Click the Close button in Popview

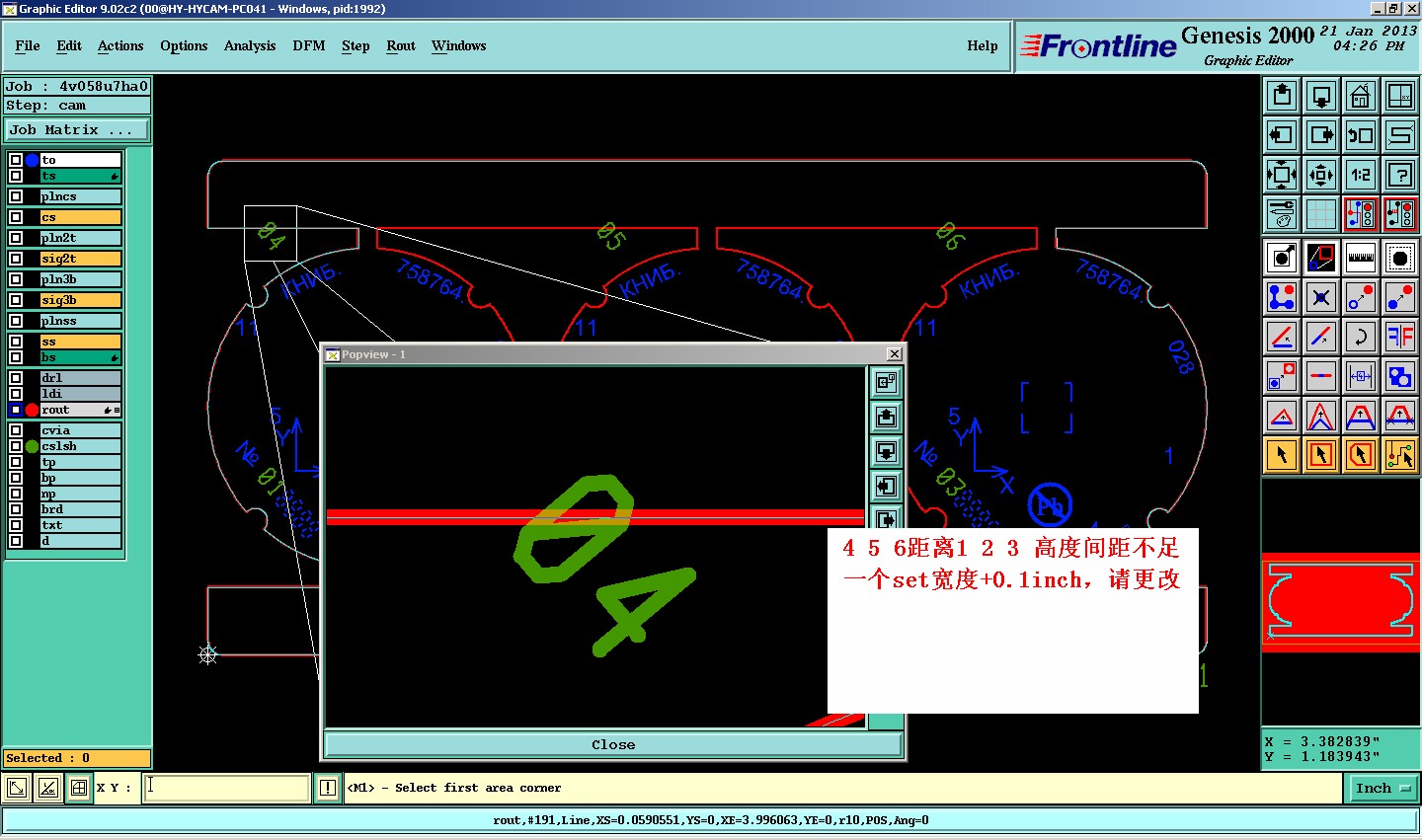(613, 744)
